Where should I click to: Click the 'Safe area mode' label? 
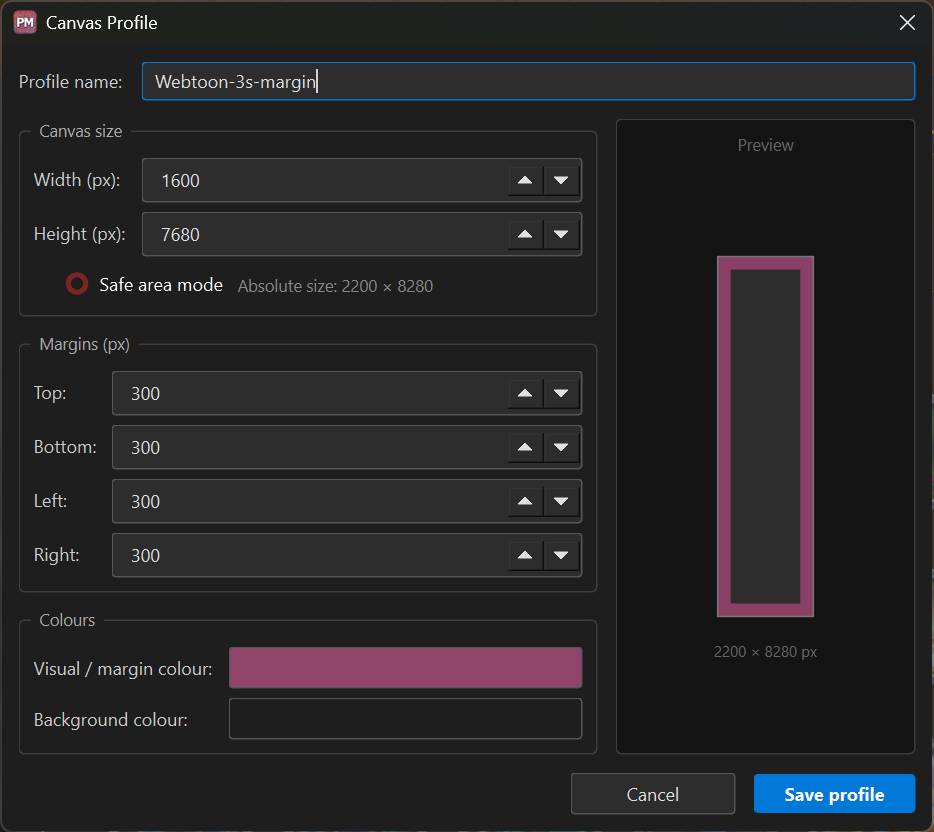pyautogui.click(x=161, y=285)
